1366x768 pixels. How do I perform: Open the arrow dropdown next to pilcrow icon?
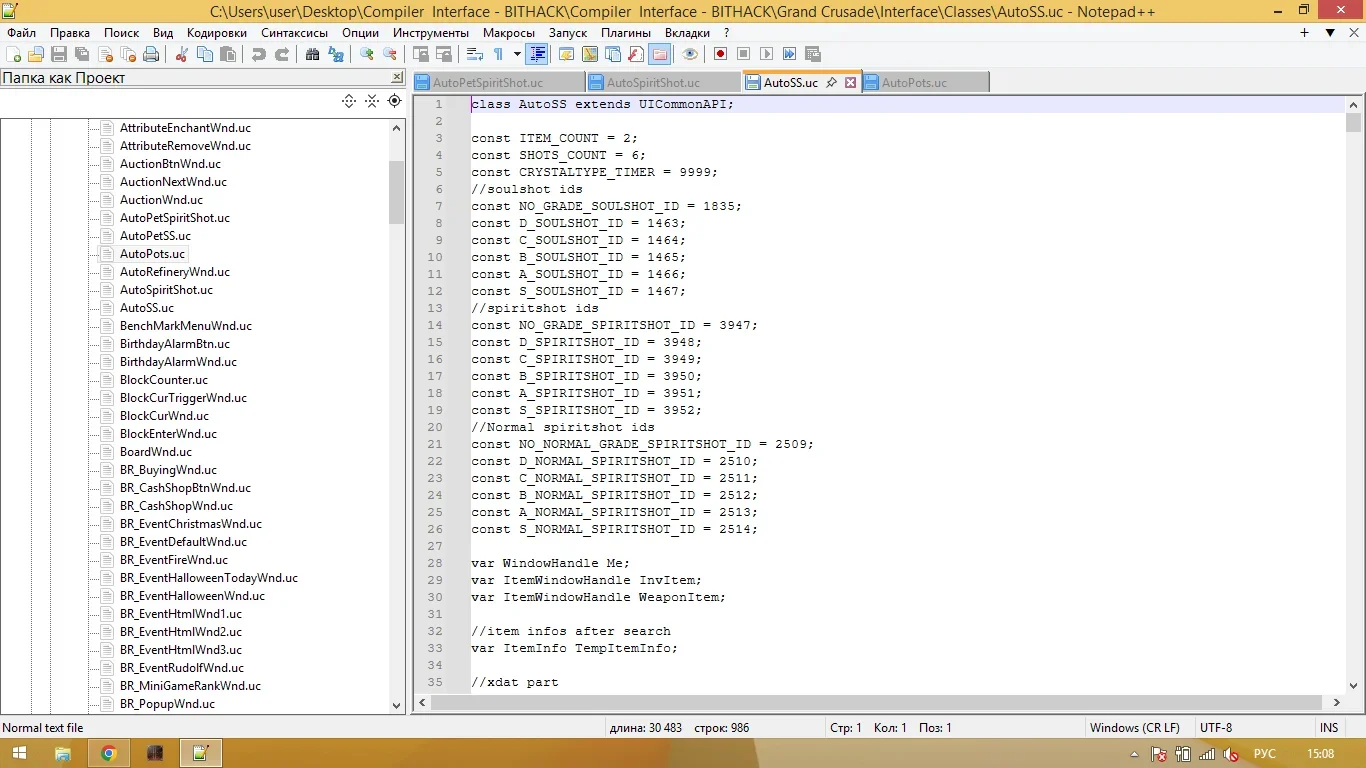(517, 54)
